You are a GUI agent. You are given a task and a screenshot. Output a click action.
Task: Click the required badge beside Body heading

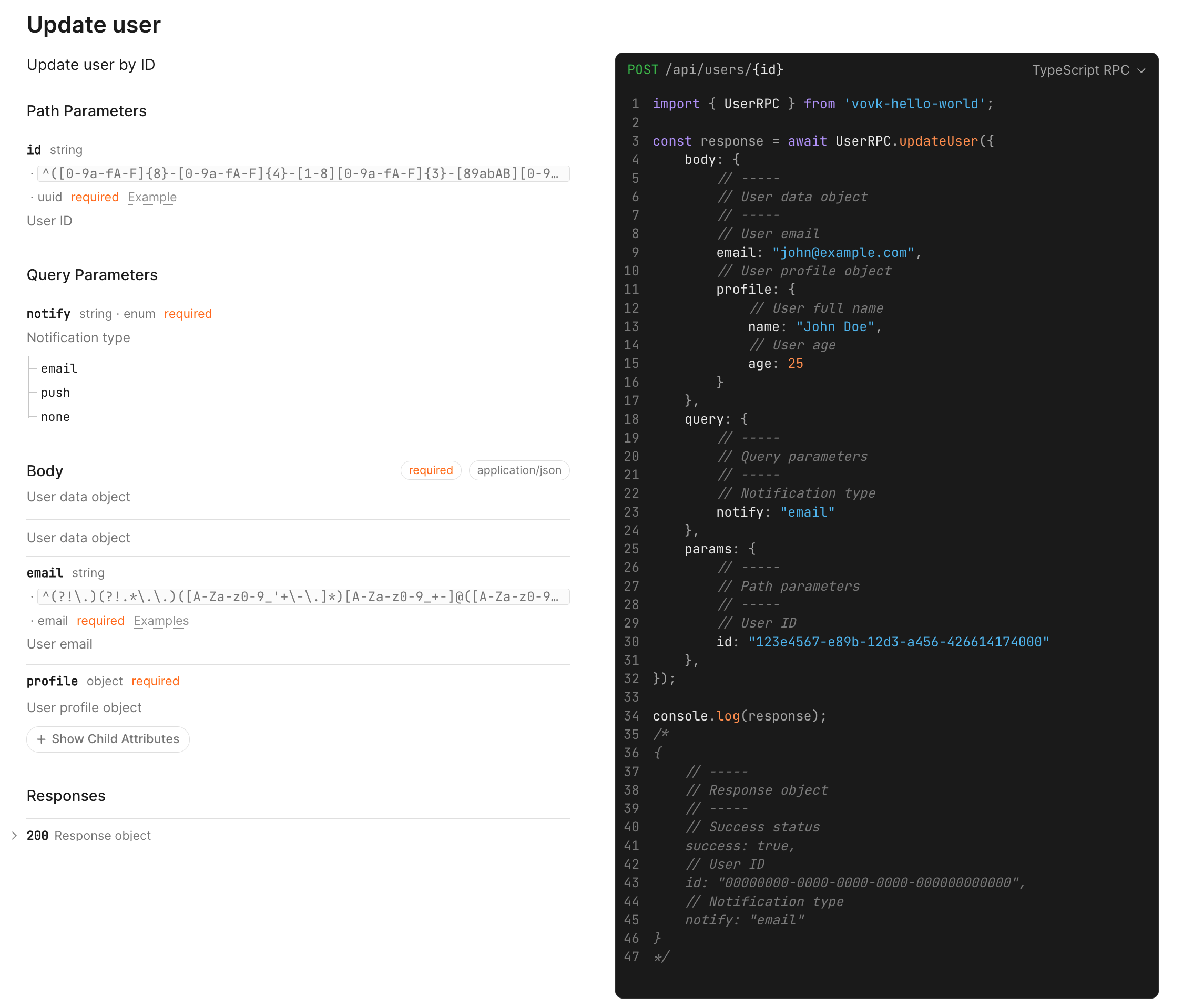tap(431, 470)
